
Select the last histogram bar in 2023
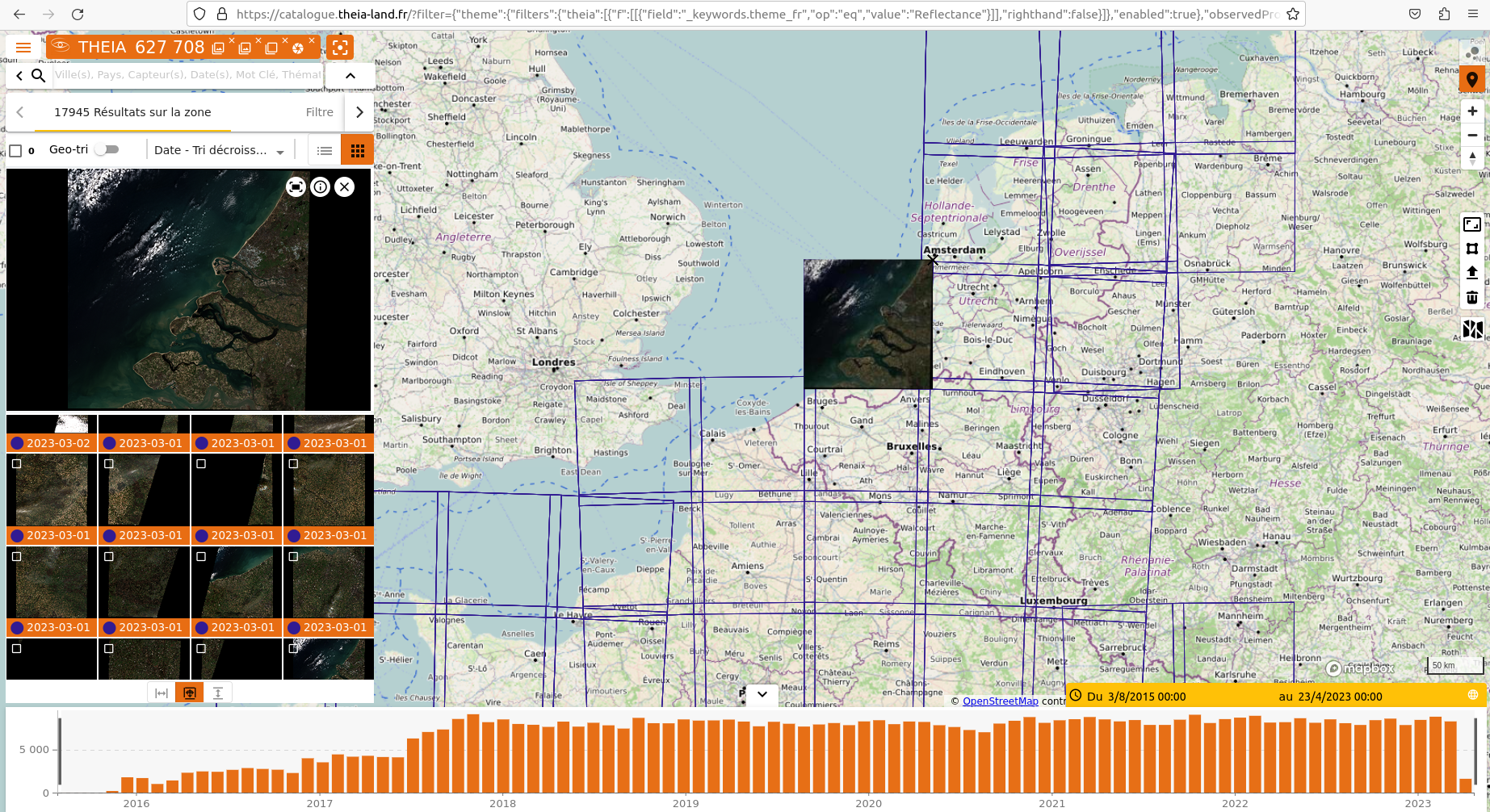[1465, 785]
